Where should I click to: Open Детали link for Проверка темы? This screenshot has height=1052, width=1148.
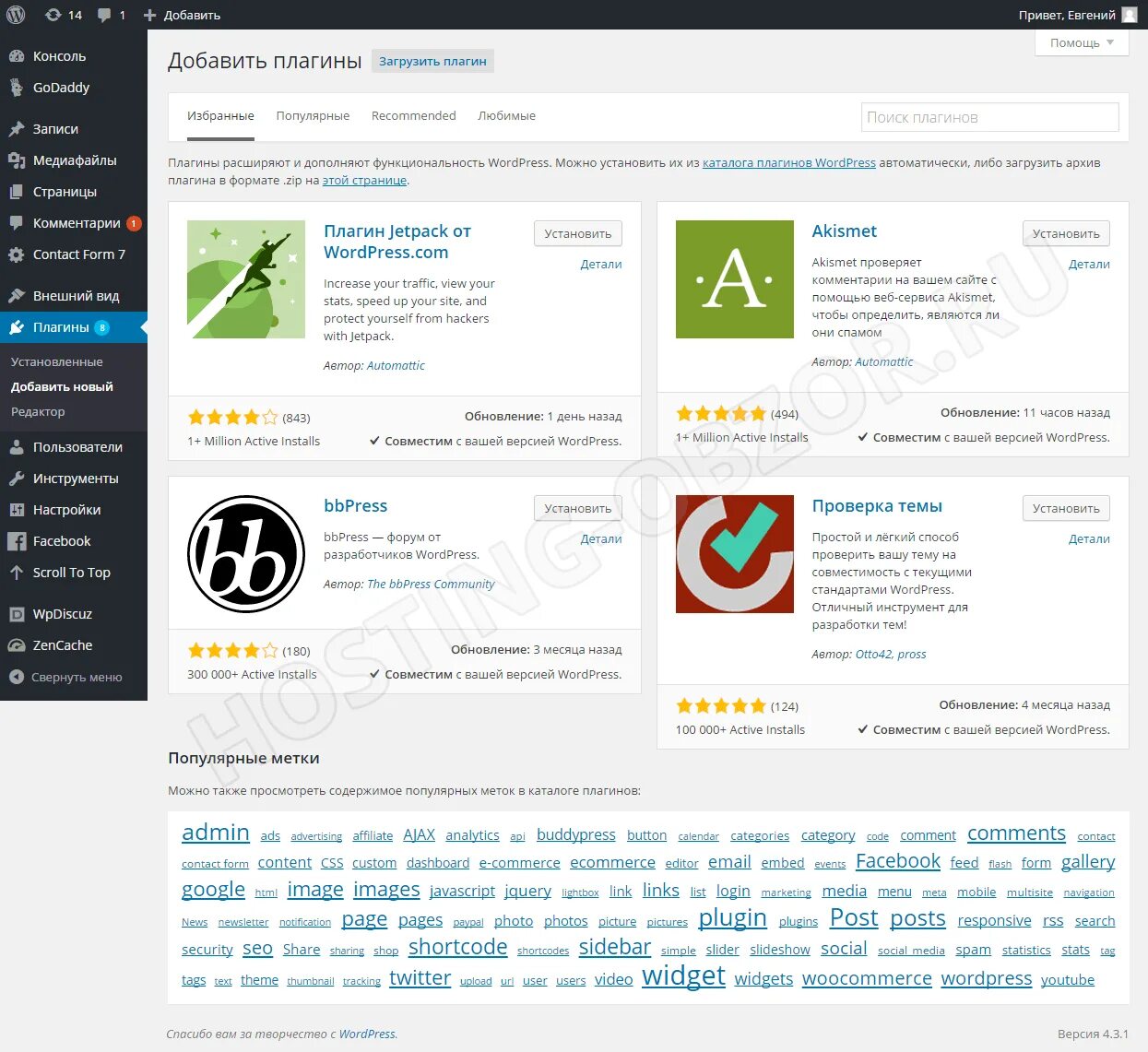click(1089, 538)
